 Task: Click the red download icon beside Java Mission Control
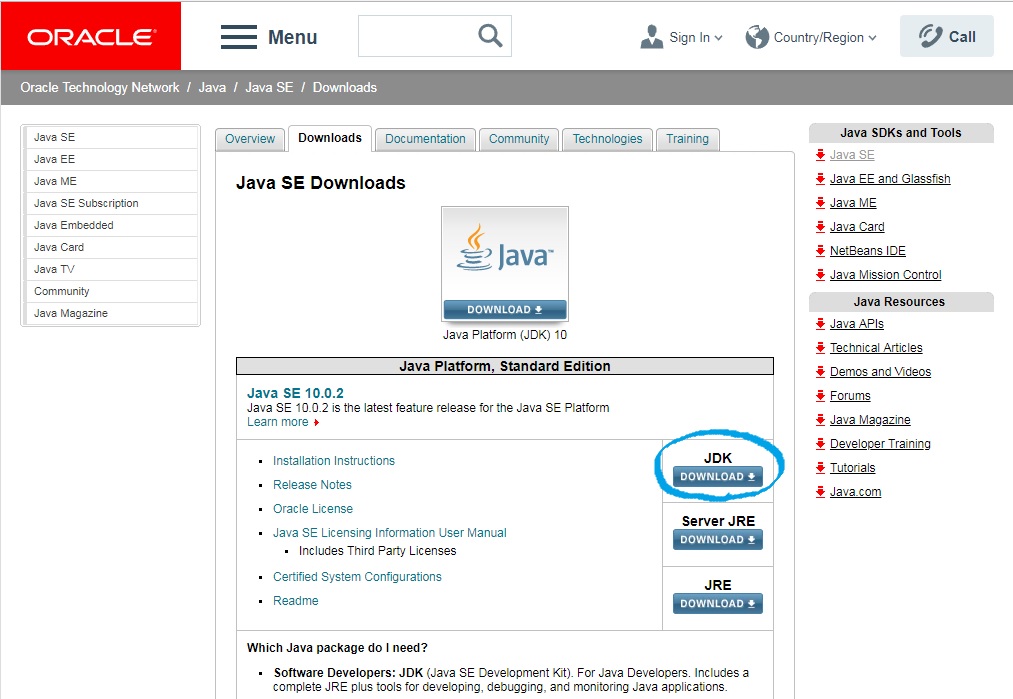pos(820,275)
